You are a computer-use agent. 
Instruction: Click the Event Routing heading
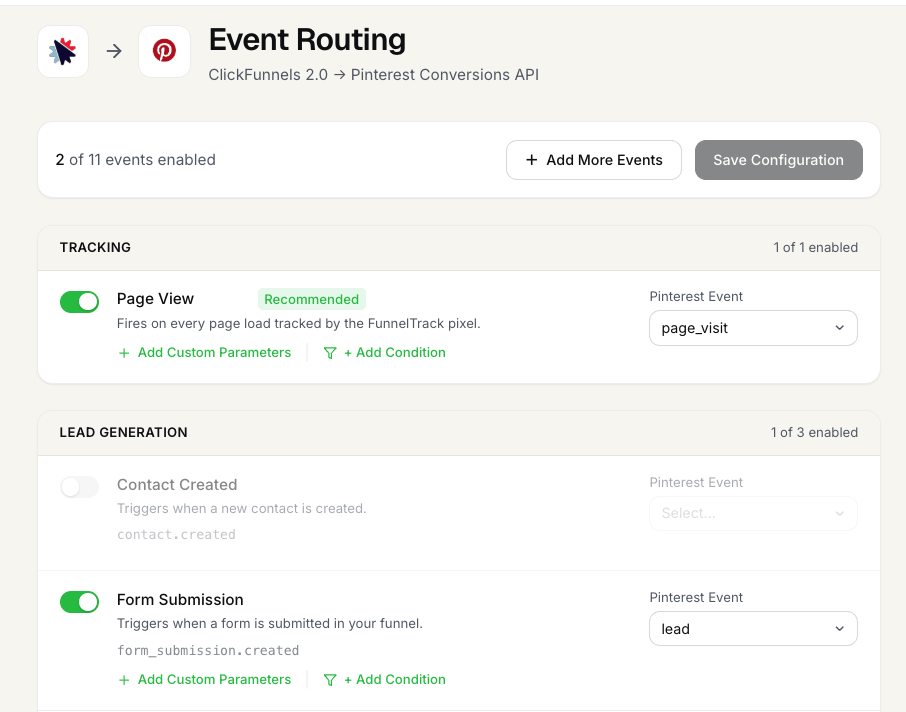pyautogui.click(x=307, y=40)
